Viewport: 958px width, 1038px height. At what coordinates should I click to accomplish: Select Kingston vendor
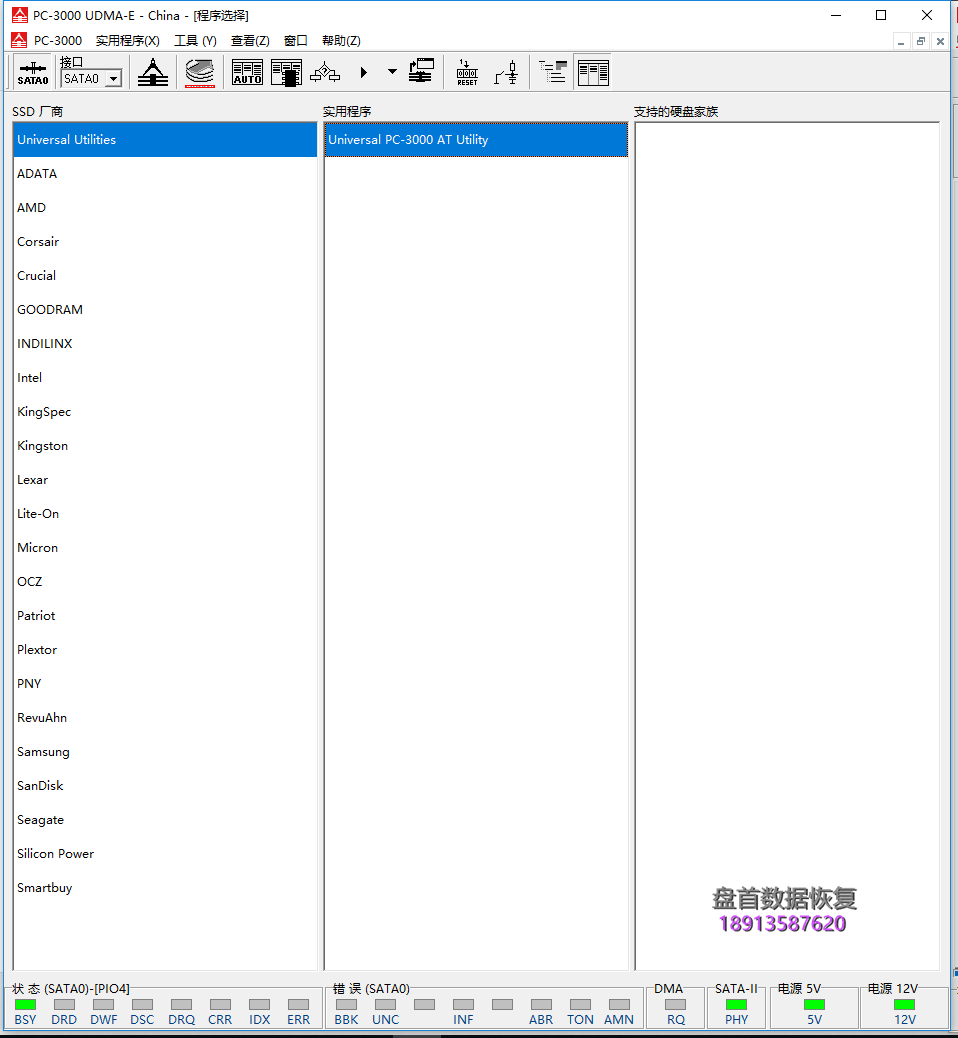tap(165, 446)
